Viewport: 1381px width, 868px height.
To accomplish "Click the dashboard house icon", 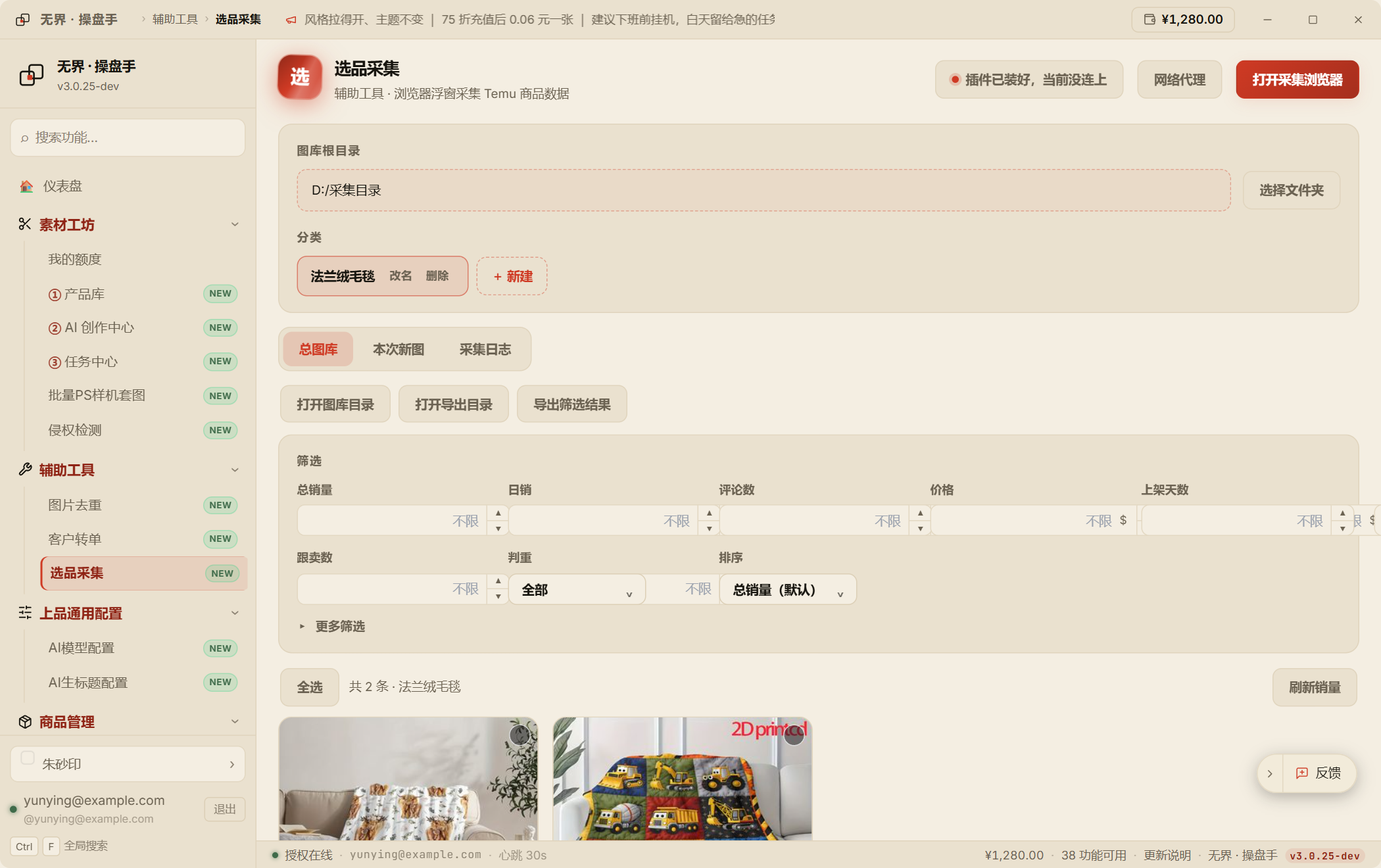I will pyautogui.click(x=26, y=186).
